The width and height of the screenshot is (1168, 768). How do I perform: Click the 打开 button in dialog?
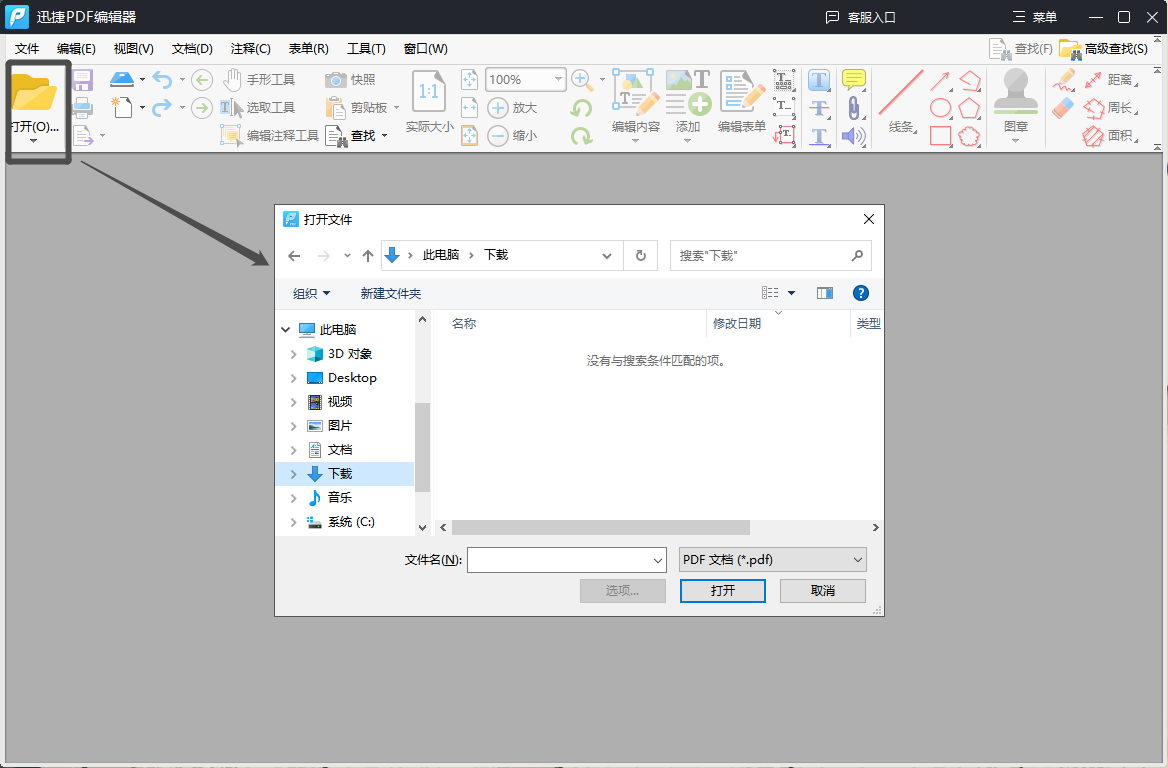tap(723, 591)
